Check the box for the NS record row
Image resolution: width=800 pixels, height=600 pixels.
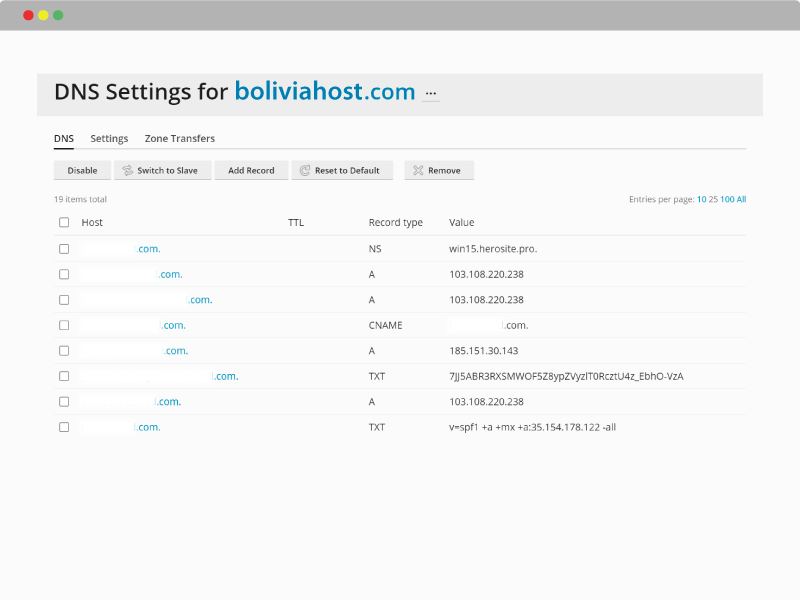64,249
